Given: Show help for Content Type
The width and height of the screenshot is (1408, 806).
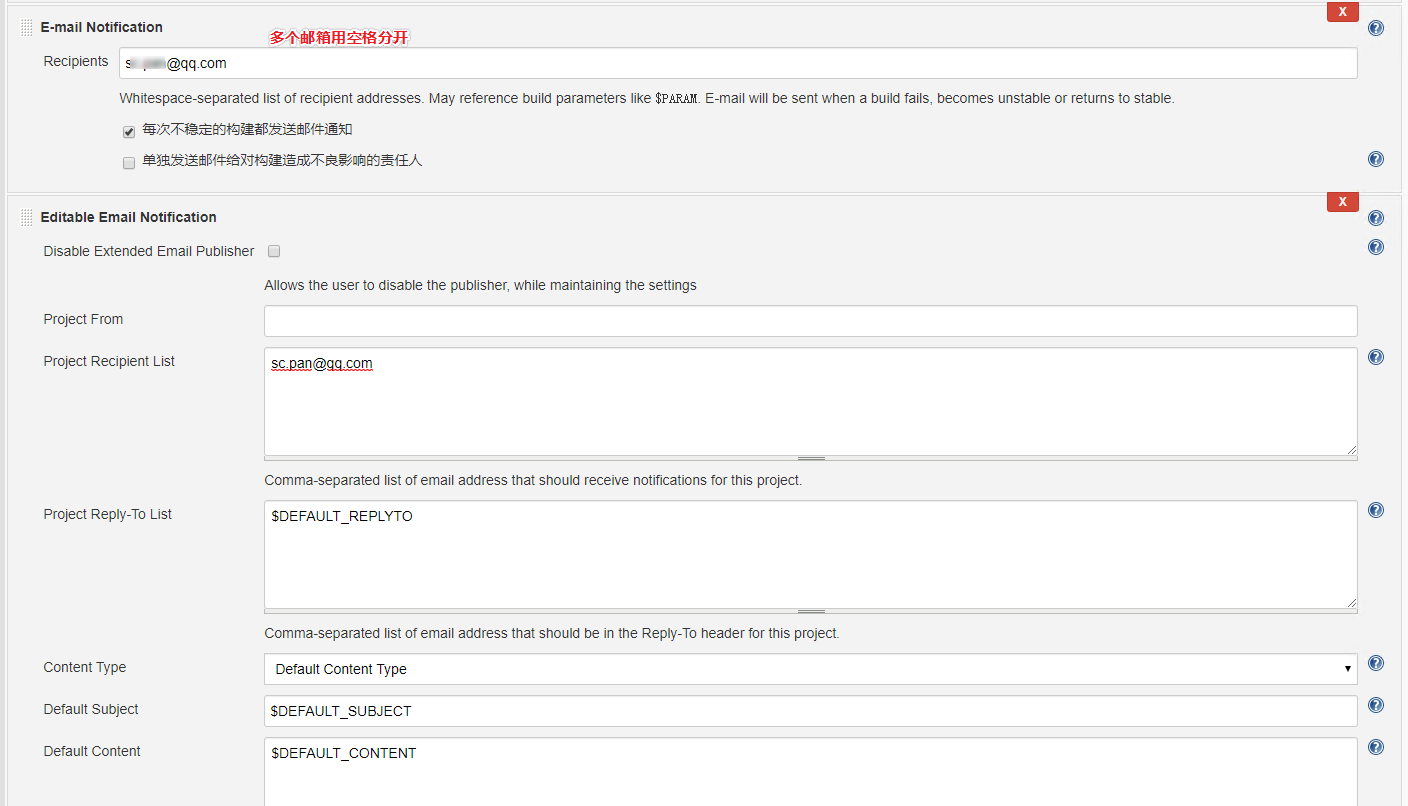Looking at the screenshot, I should click(1376, 663).
